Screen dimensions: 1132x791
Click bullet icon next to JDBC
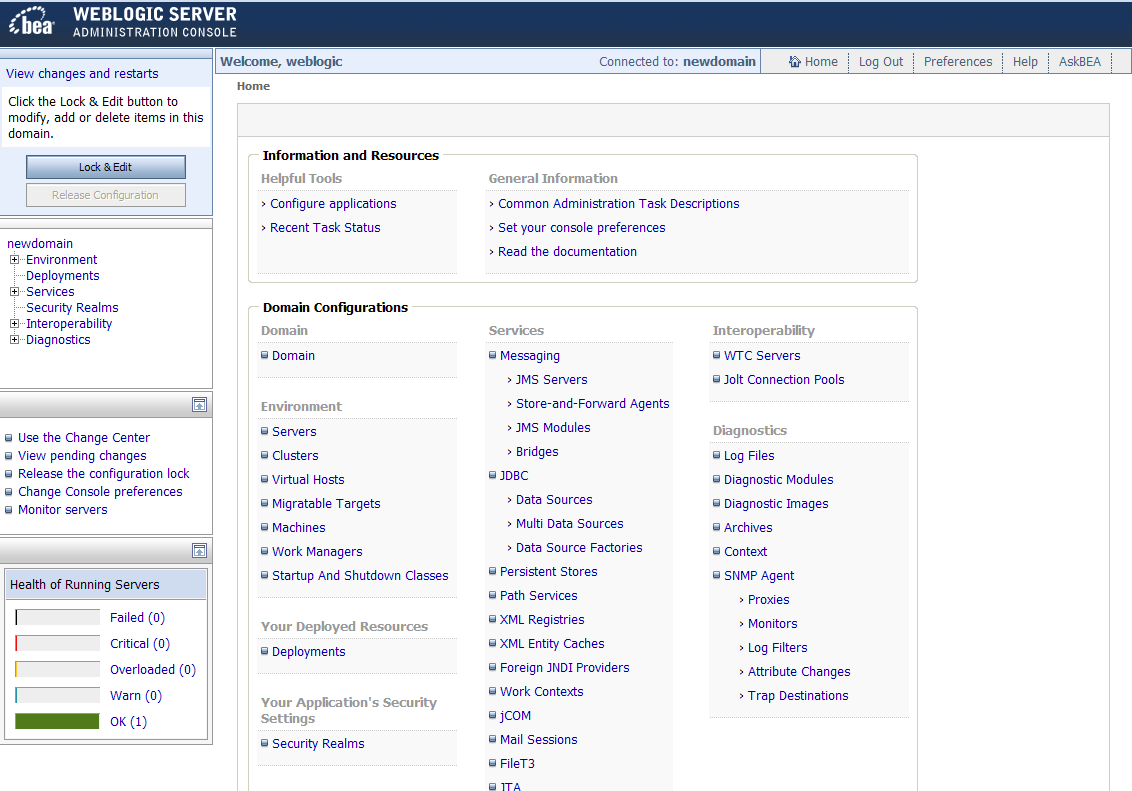tap(492, 475)
